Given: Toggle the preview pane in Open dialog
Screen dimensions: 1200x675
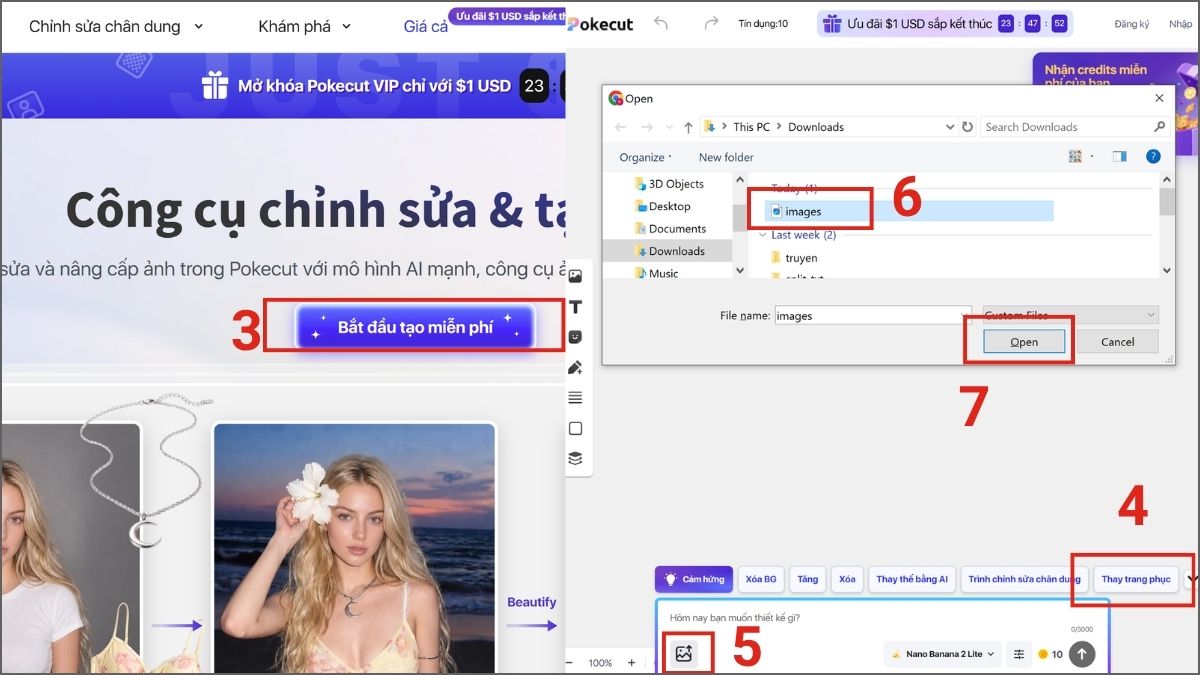Looking at the screenshot, I should pos(1119,157).
